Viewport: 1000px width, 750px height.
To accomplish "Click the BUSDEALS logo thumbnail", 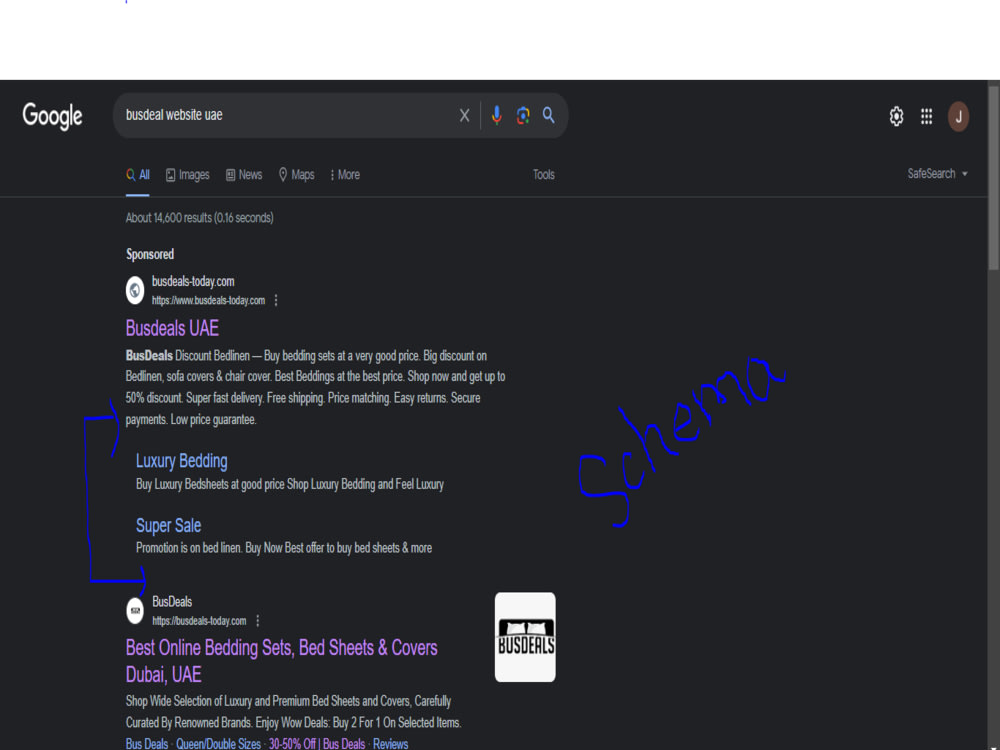I will click(525, 637).
